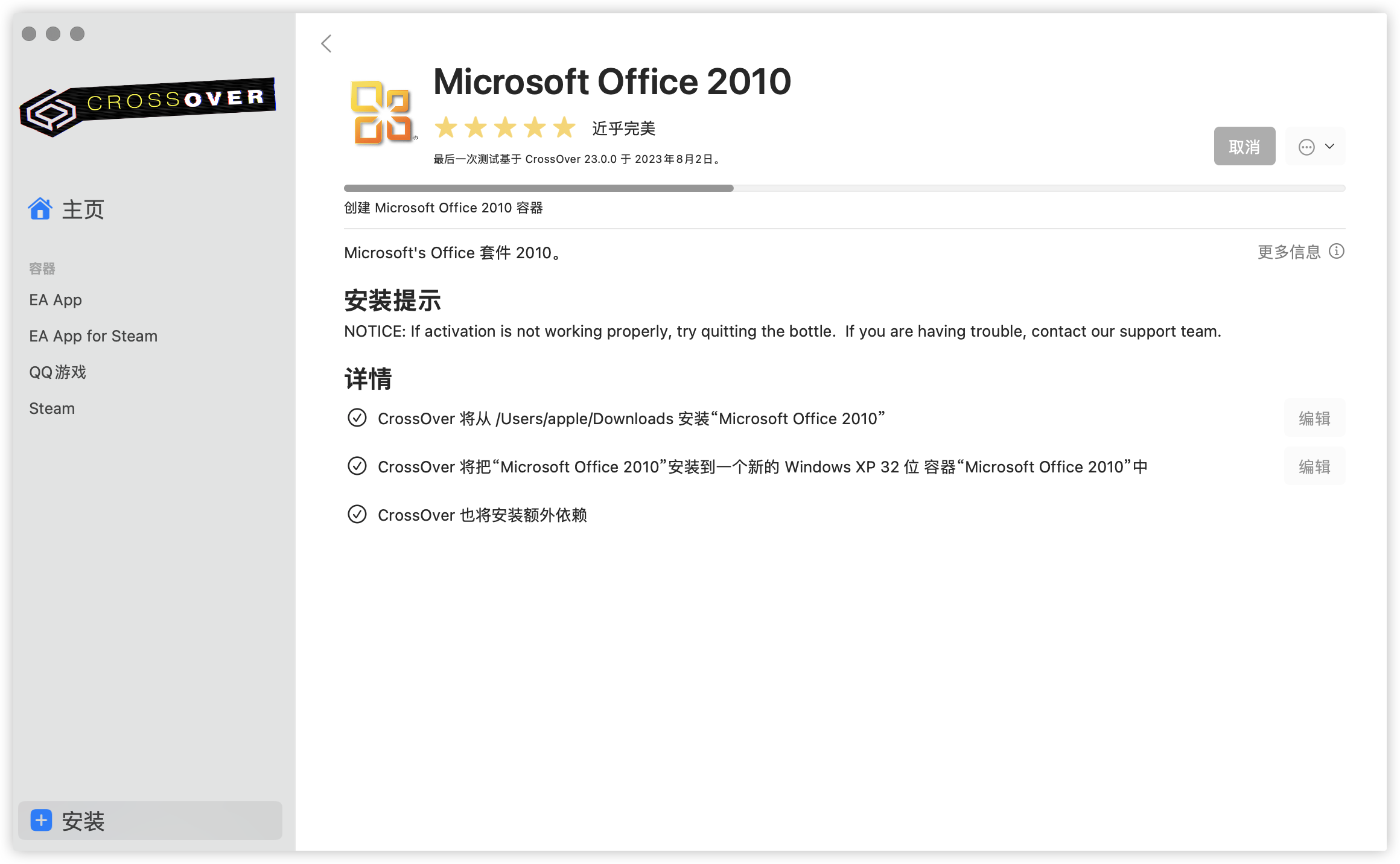The height and width of the screenshot is (864, 1400).
Task: Click the checkmark for the Windows XP 32 位 container
Action: [x=357, y=466]
